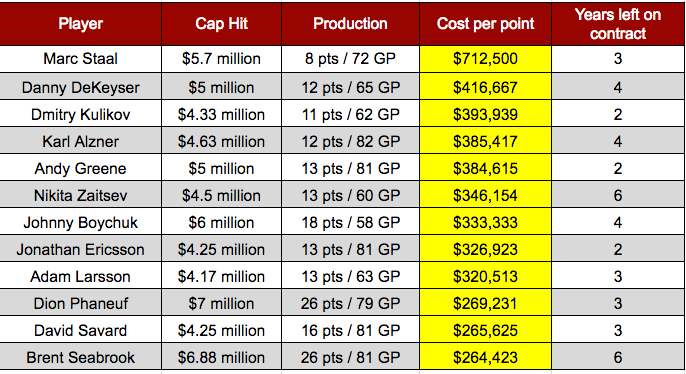The image size is (686, 374).
Task: Click the Johnny Boychuk name cell
Action: point(80,222)
